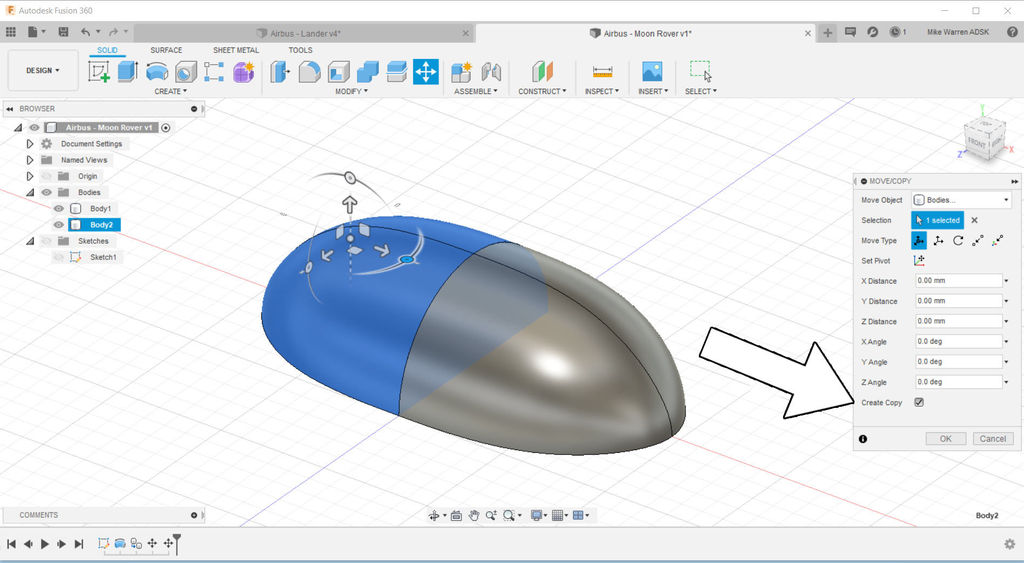This screenshot has width=1024, height=563.
Task: Switch to the Sheet Metal tab
Action: (236, 50)
